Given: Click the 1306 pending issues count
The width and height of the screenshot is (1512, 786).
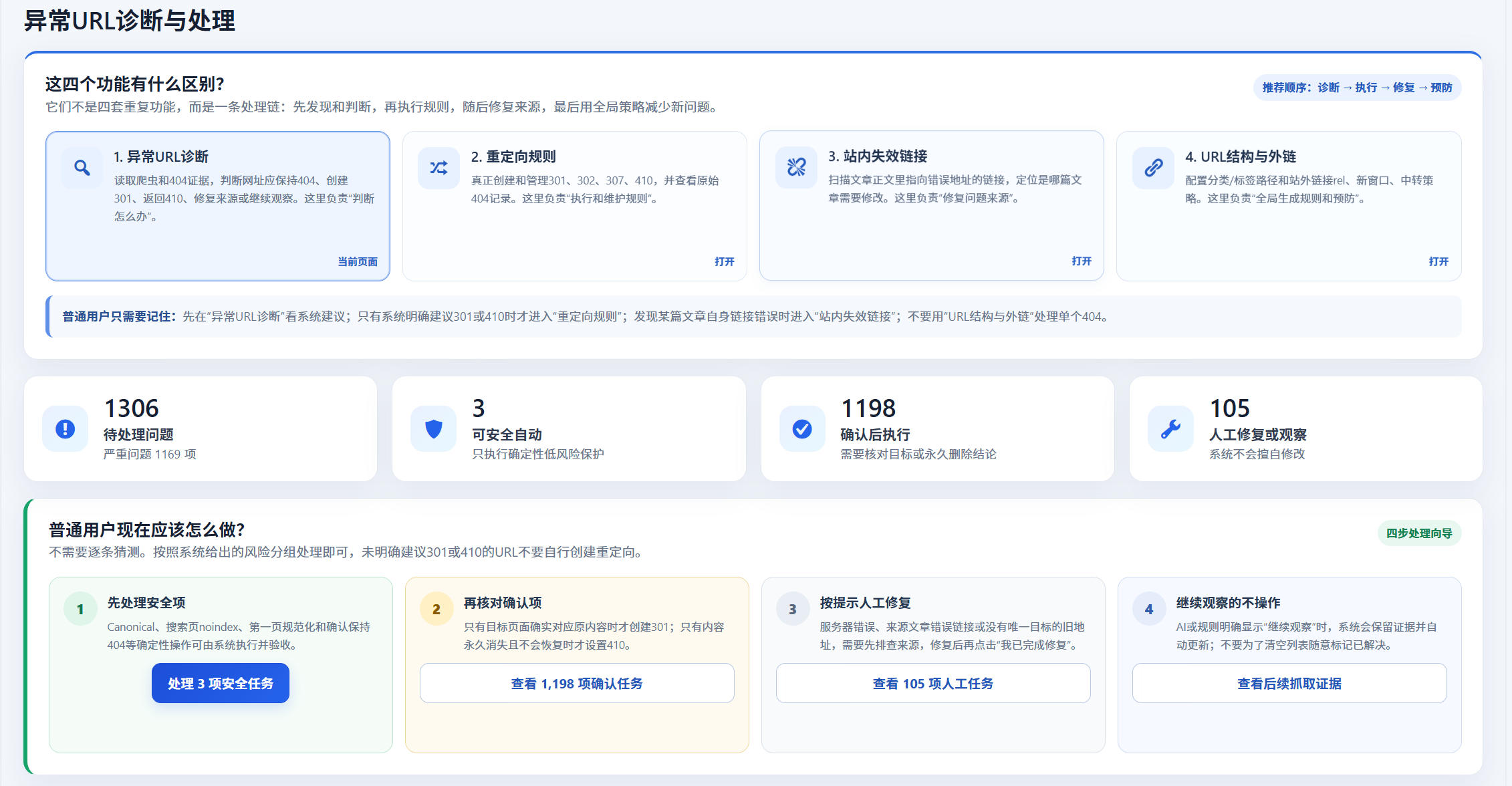Looking at the screenshot, I should pyautogui.click(x=132, y=408).
